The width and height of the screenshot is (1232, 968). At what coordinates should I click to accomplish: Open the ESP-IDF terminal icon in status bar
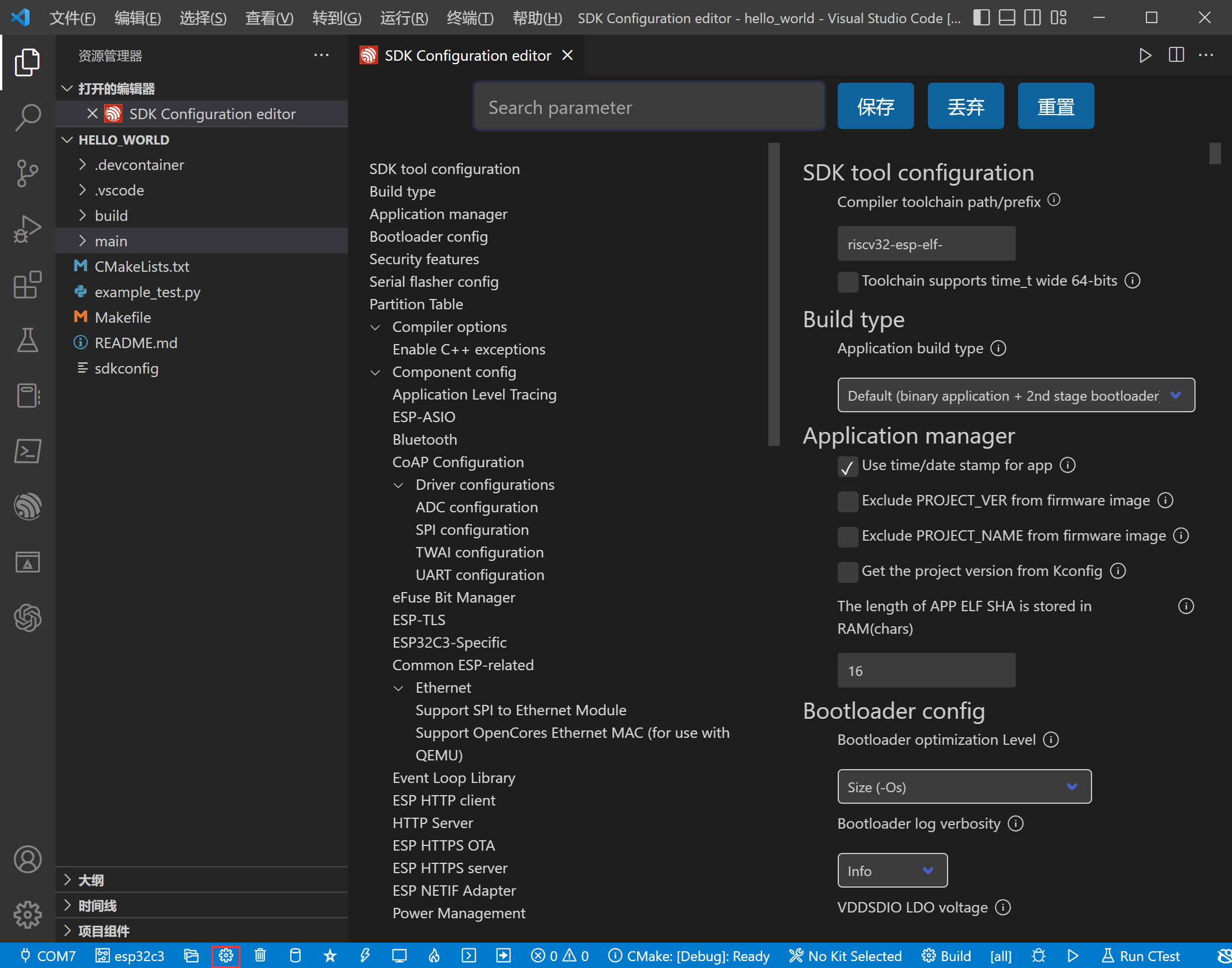468,956
